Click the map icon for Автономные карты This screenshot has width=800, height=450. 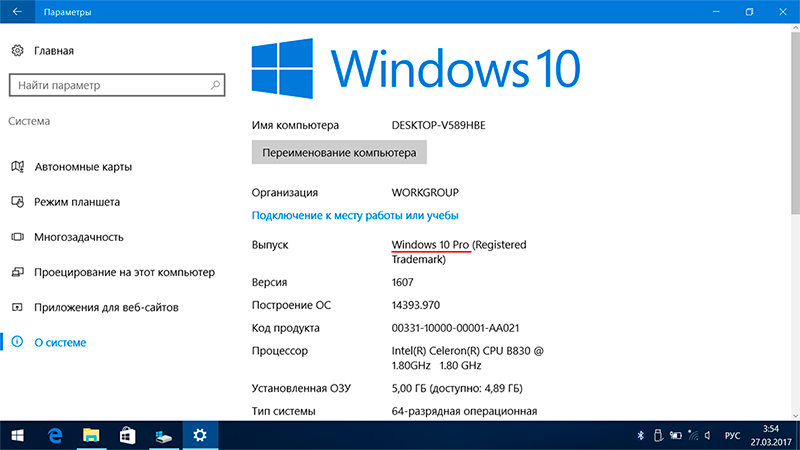point(17,167)
